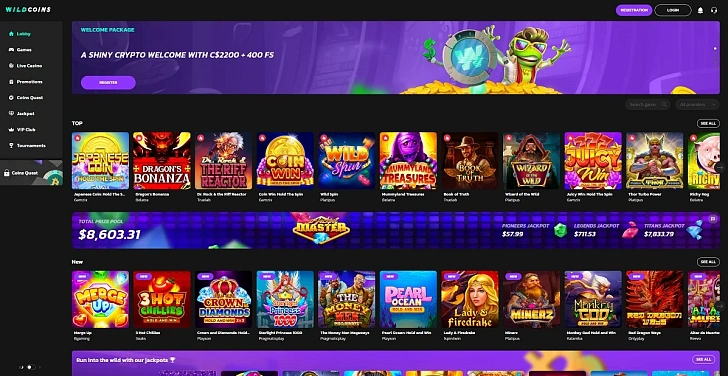Click the search magnifier icon
The image size is (728, 376).
664,104
